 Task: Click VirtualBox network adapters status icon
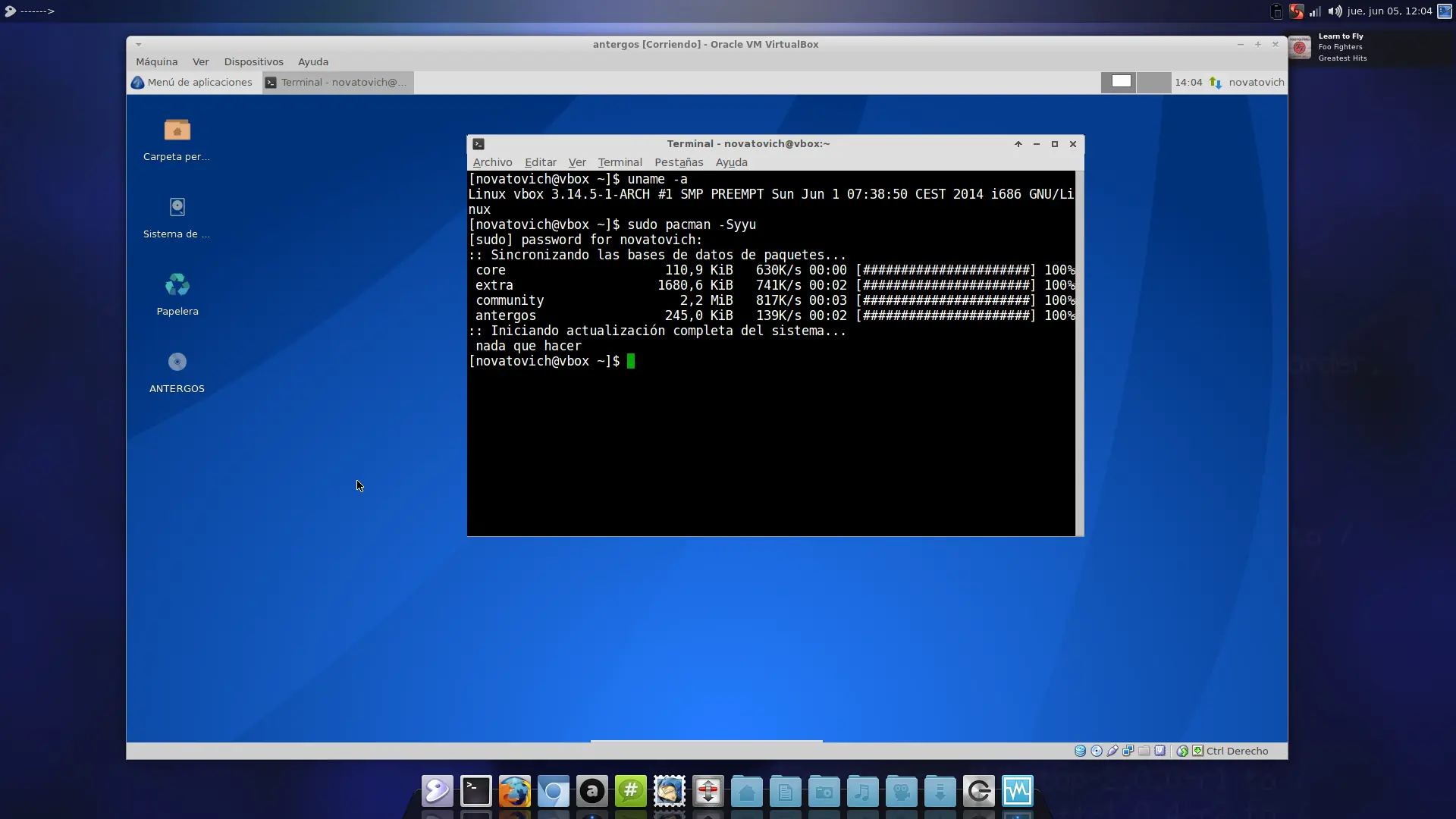[1128, 751]
